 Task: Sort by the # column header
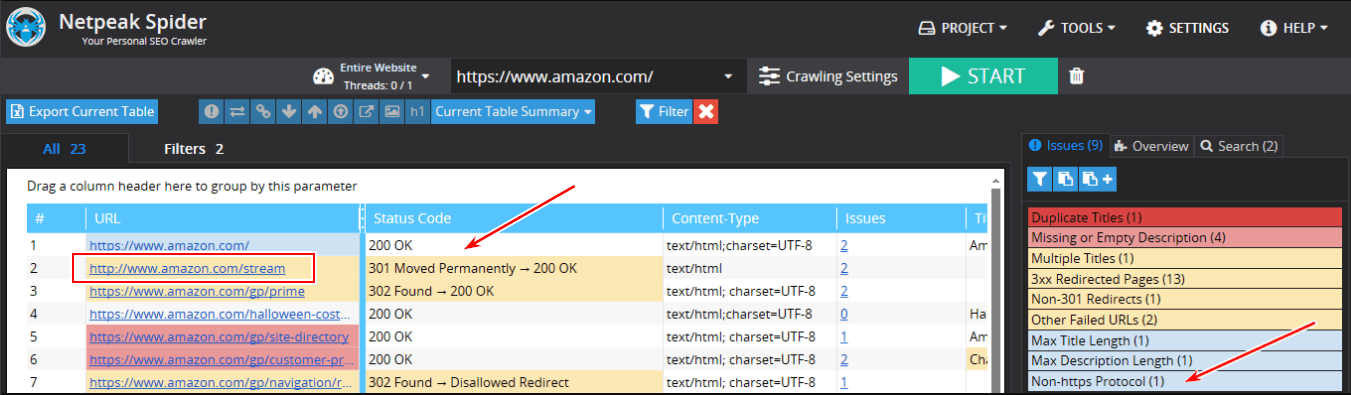point(56,218)
